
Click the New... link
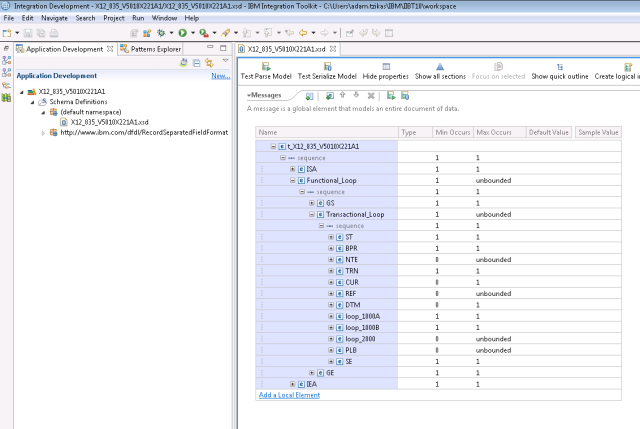click(x=221, y=76)
